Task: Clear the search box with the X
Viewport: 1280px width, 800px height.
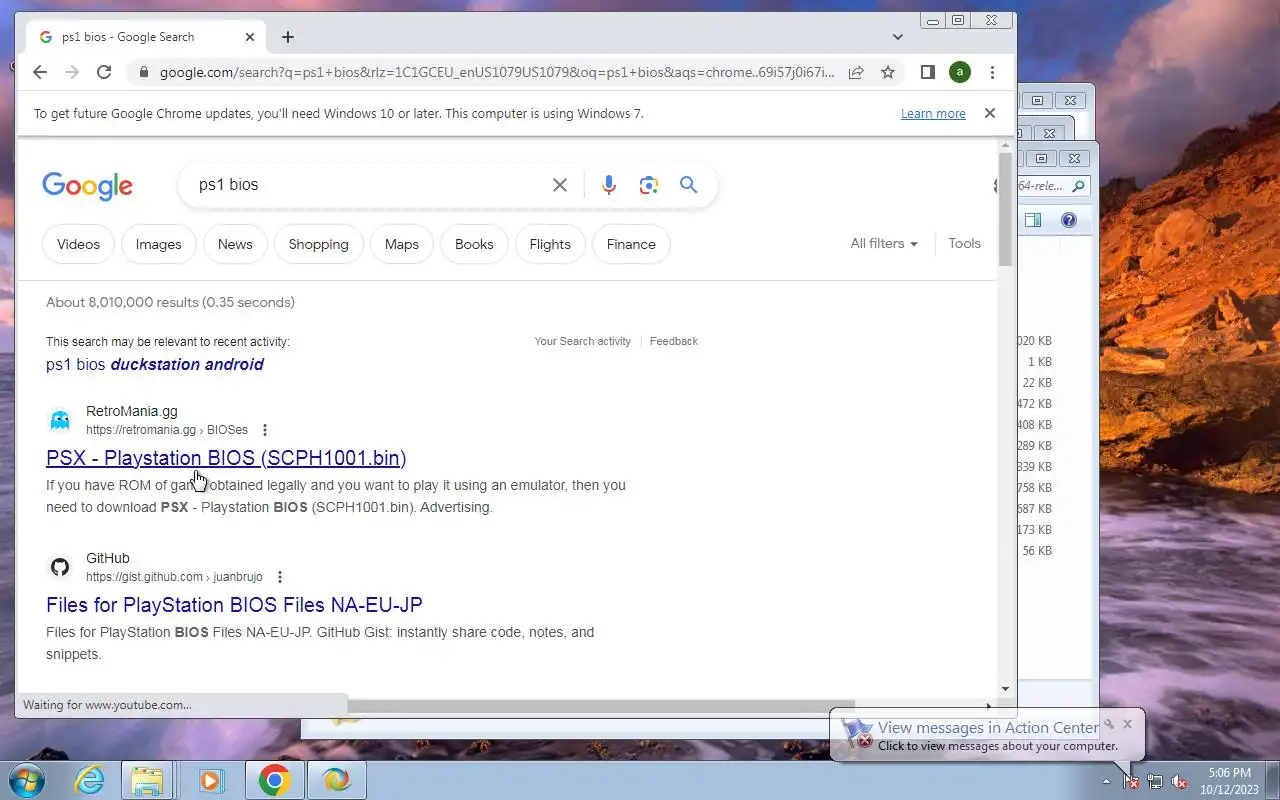Action: 560,185
